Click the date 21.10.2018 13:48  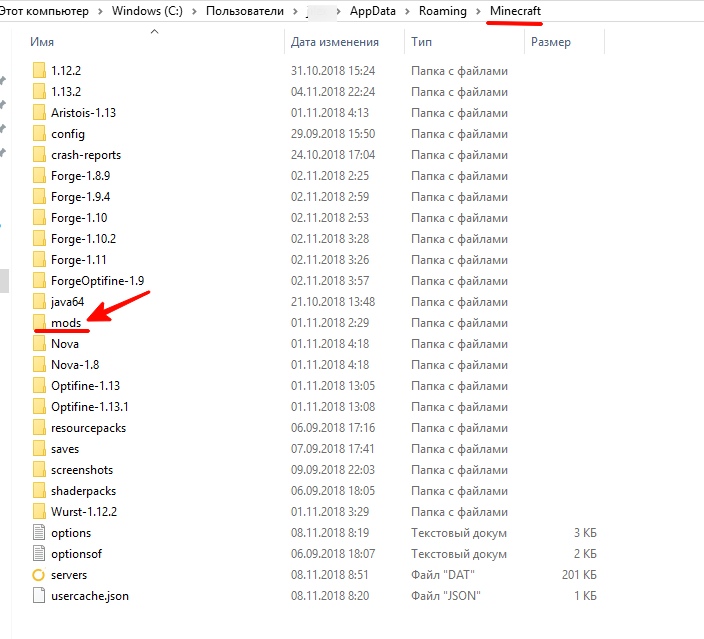tap(333, 302)
